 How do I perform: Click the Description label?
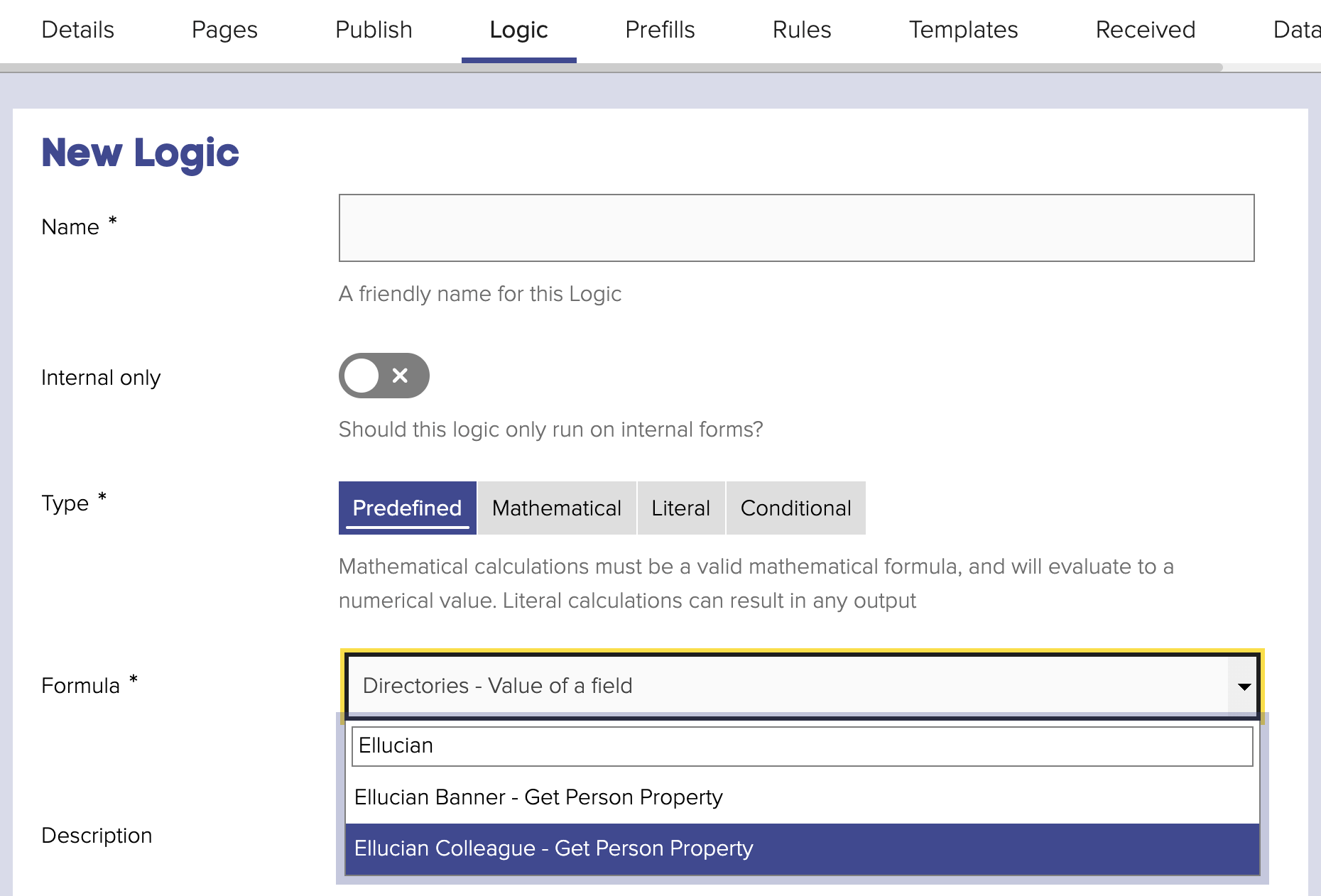[x=97, y=836]
